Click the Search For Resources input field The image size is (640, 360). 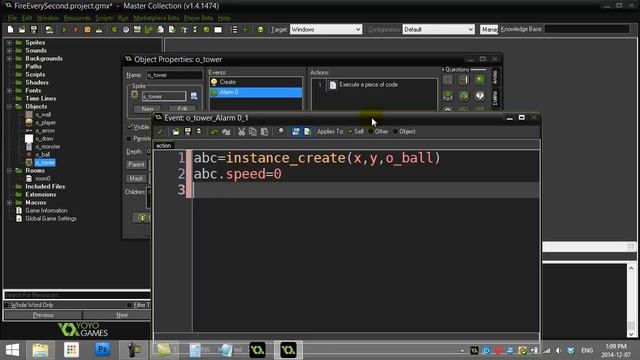click(77, 295)
